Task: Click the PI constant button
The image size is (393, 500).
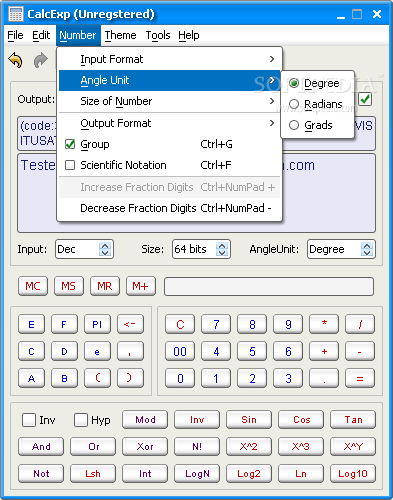Action: click(x=97, y=324)
